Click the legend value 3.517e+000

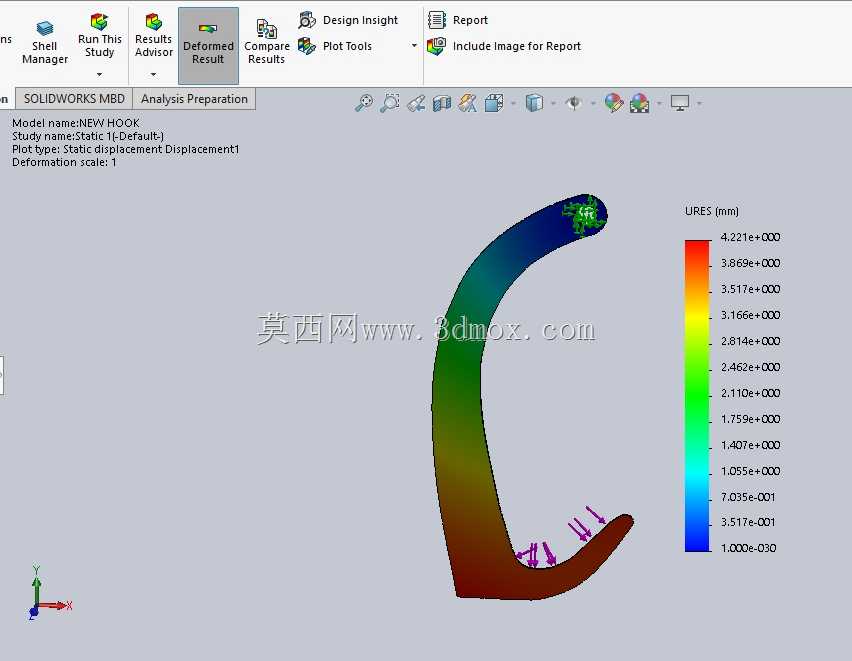750,289
